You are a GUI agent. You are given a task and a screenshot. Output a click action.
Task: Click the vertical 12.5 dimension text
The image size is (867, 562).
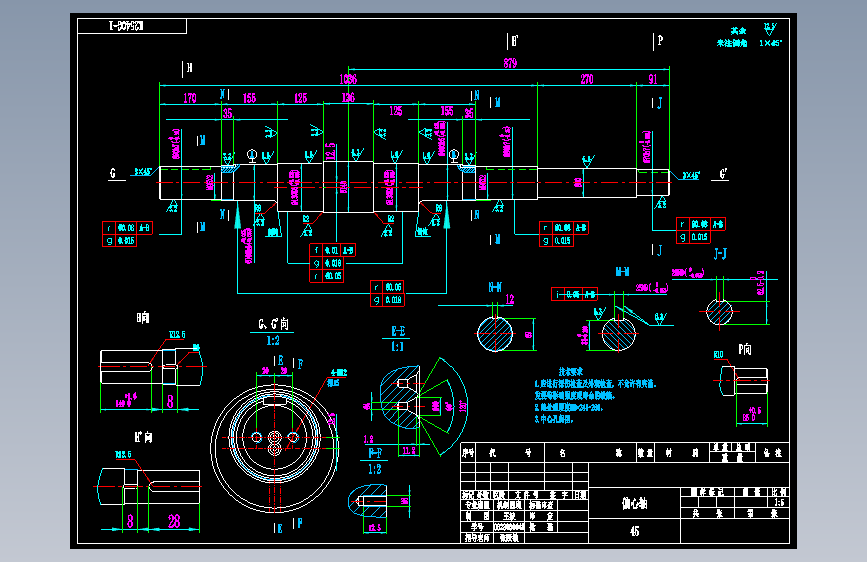coord(330,151)
